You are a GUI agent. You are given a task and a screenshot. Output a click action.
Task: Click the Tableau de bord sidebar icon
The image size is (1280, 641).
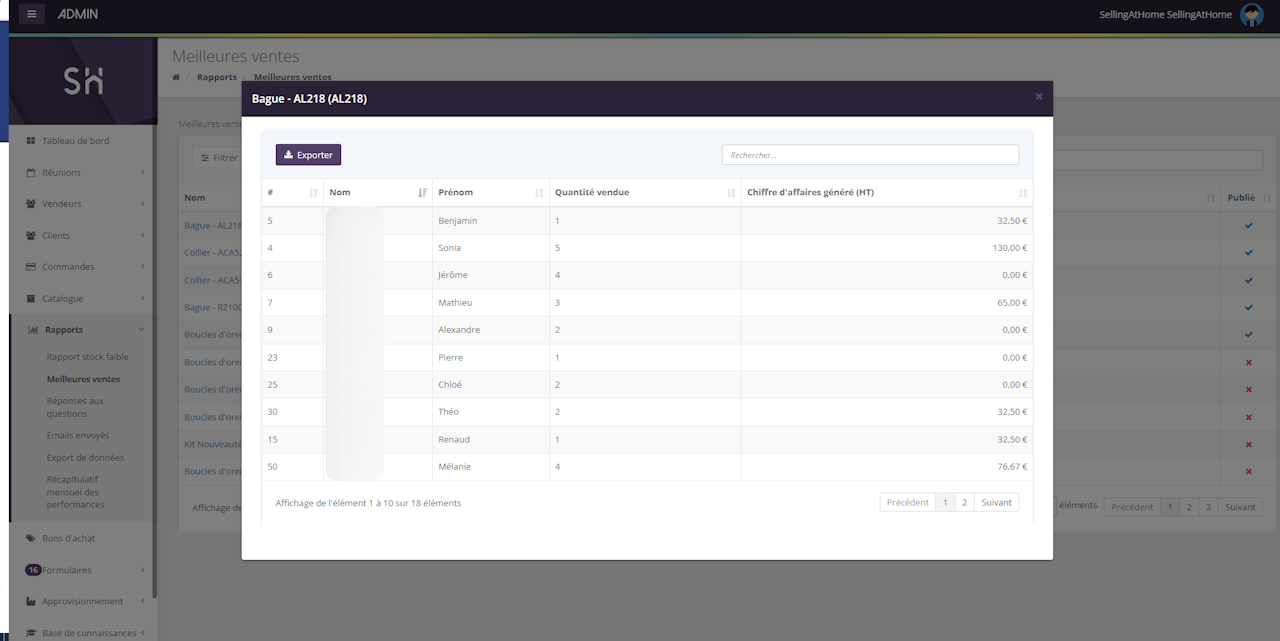pos(31,141)
